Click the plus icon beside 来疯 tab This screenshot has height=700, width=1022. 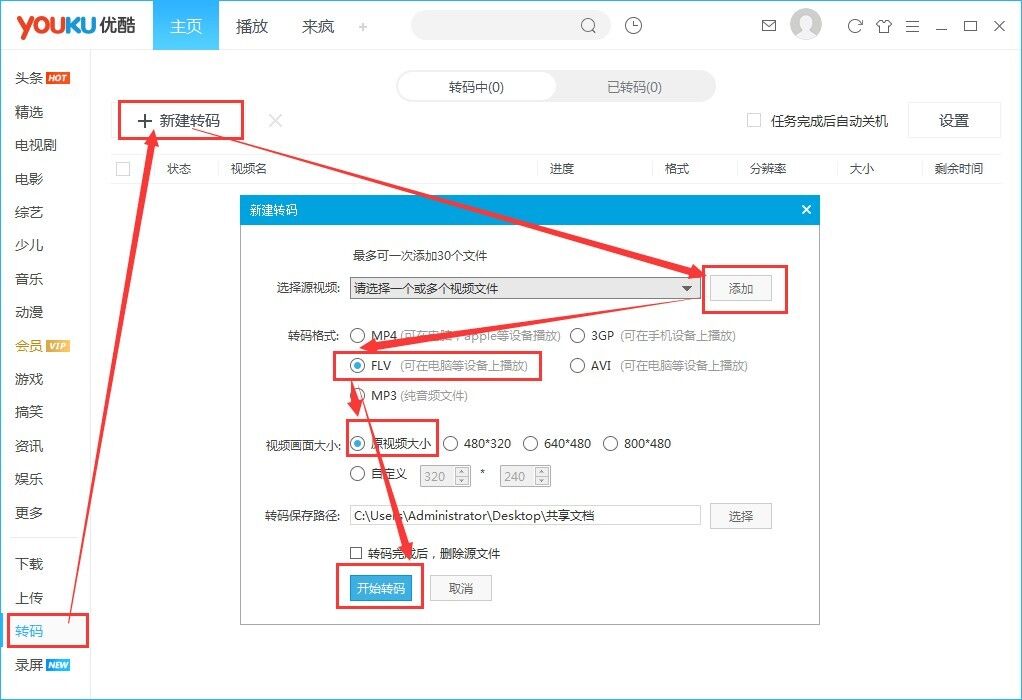(363, 27)
